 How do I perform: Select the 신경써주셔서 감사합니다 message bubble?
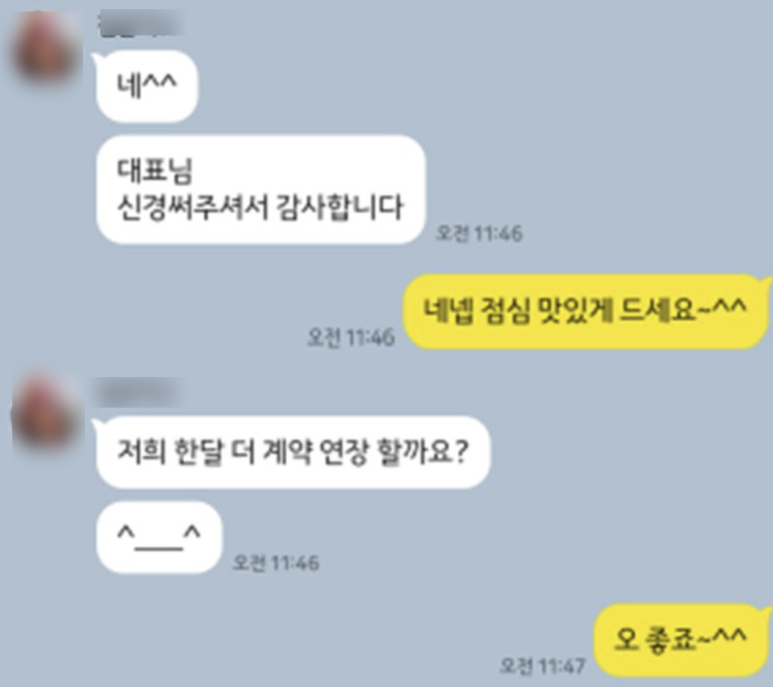tap(261, 190)
